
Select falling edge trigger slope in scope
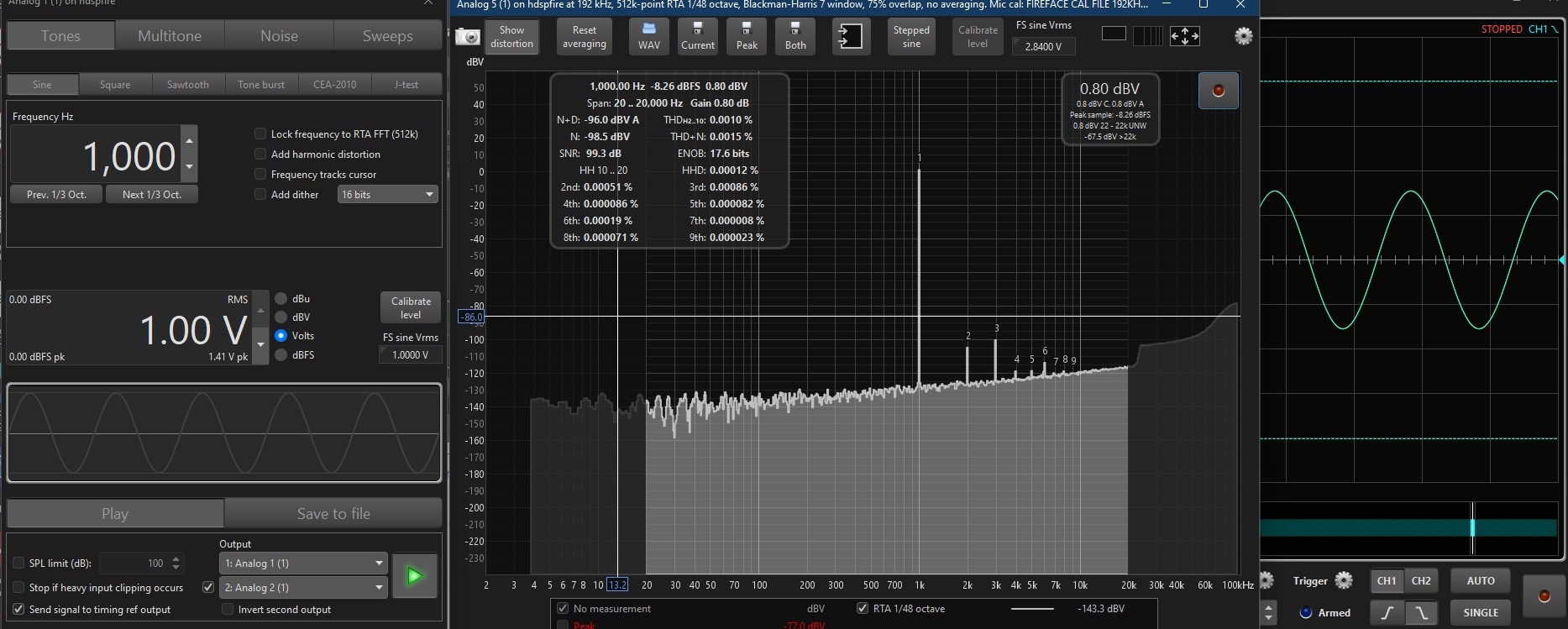click(x=1421, y=613)
